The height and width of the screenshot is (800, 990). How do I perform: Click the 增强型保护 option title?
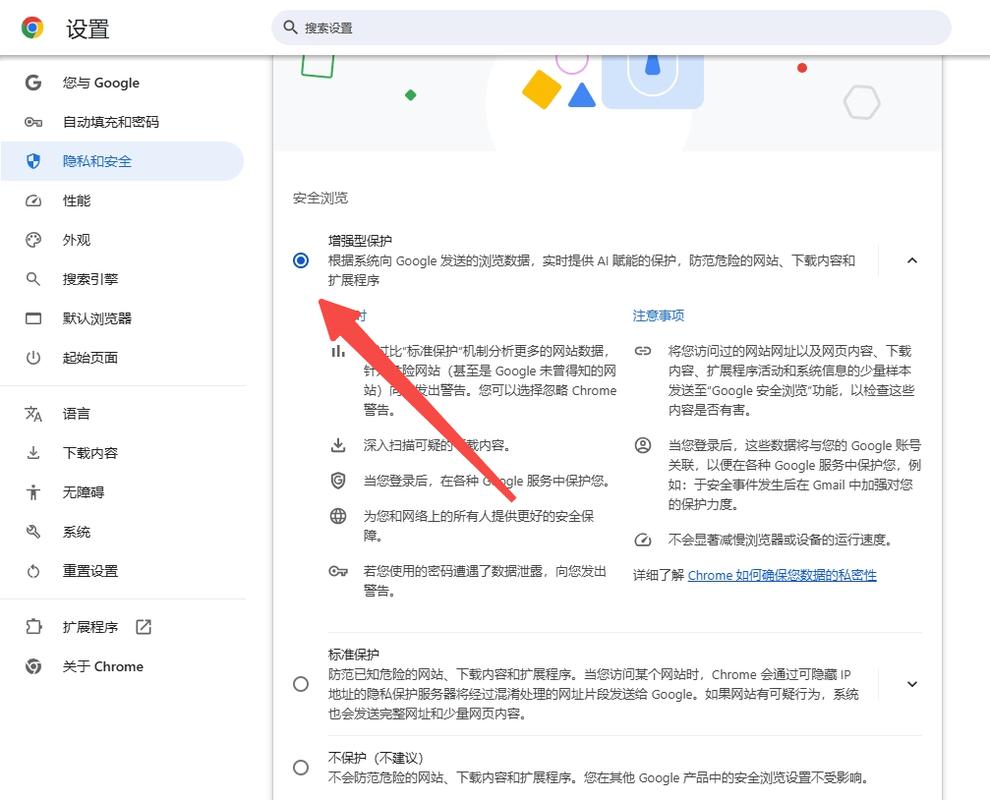click(360, 241)
